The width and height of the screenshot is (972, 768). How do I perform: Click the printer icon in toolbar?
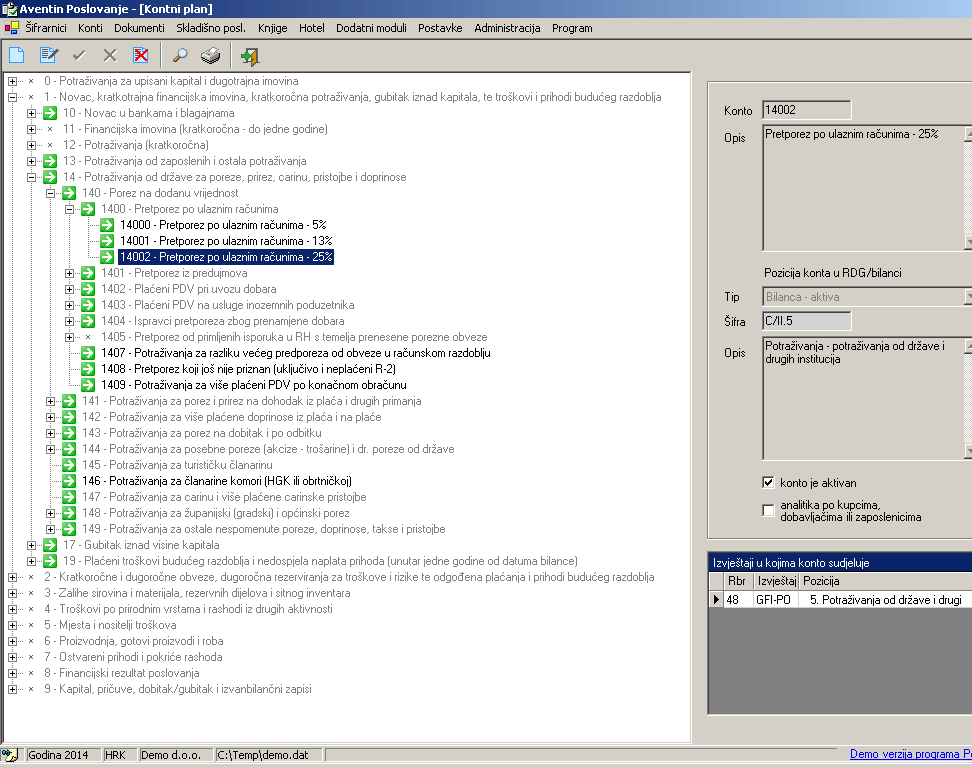[210, 56]
